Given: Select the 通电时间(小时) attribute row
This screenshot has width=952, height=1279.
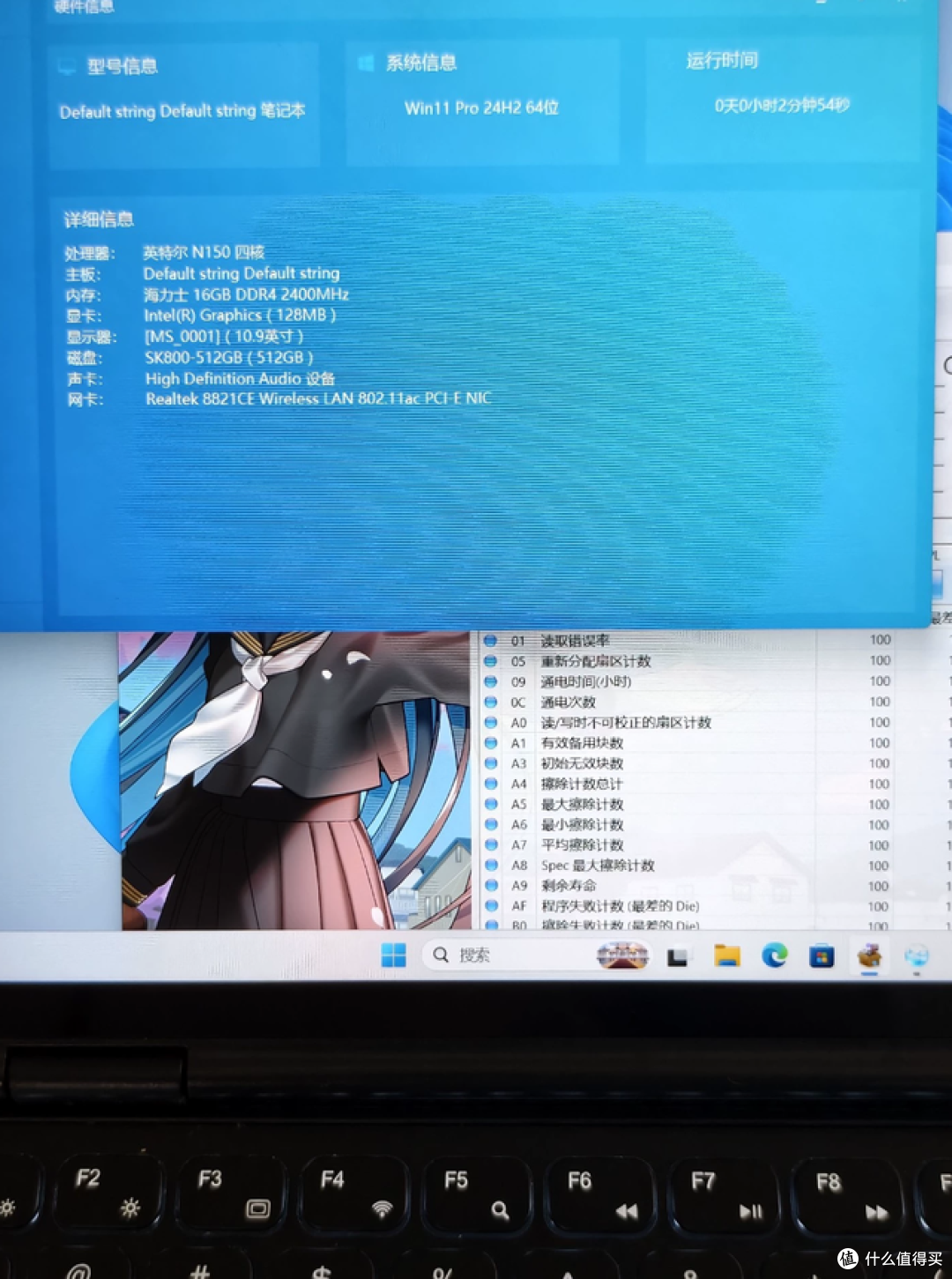Looking at the screenshot, I should (714, 681).
